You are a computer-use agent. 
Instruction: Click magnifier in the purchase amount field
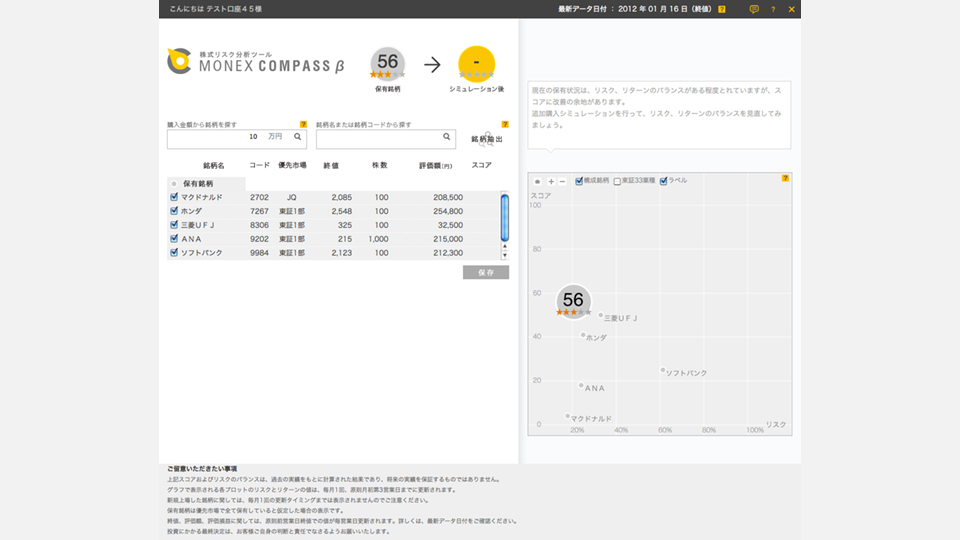point(298,137)
